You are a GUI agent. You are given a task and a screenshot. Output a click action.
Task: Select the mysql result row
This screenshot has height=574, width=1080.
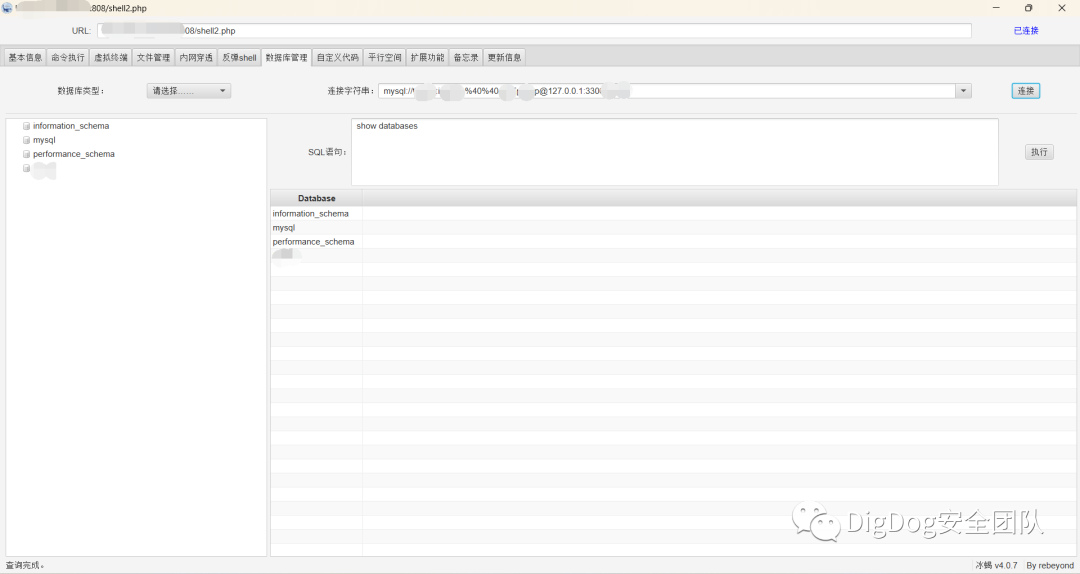pyautogui.click(x=673, y=227)
